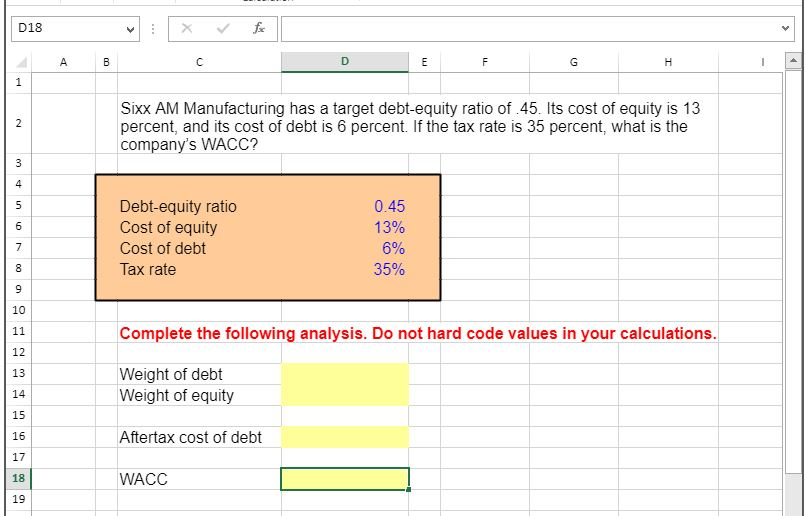805x516 pixels.
Task: Select the yellow Weight of debt answer cell
Action: point(345,374)
